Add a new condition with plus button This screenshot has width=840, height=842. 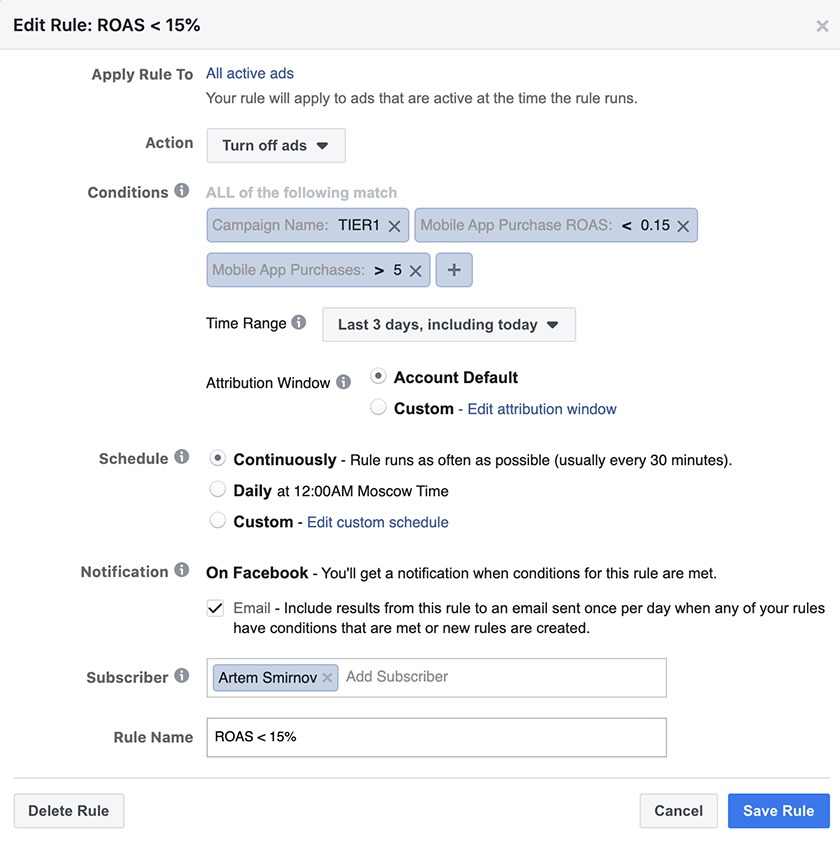[454, 270]
